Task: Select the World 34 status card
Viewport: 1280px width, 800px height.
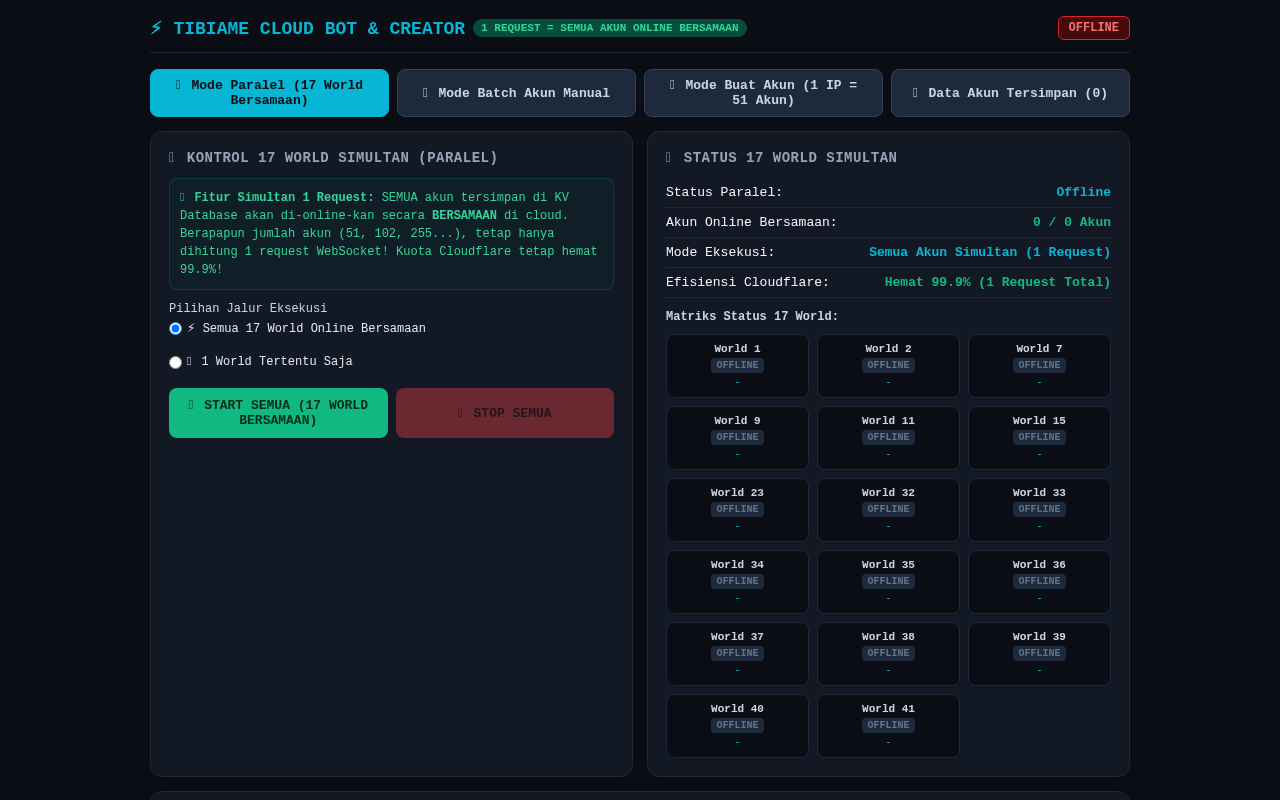Action: [737, 582]
